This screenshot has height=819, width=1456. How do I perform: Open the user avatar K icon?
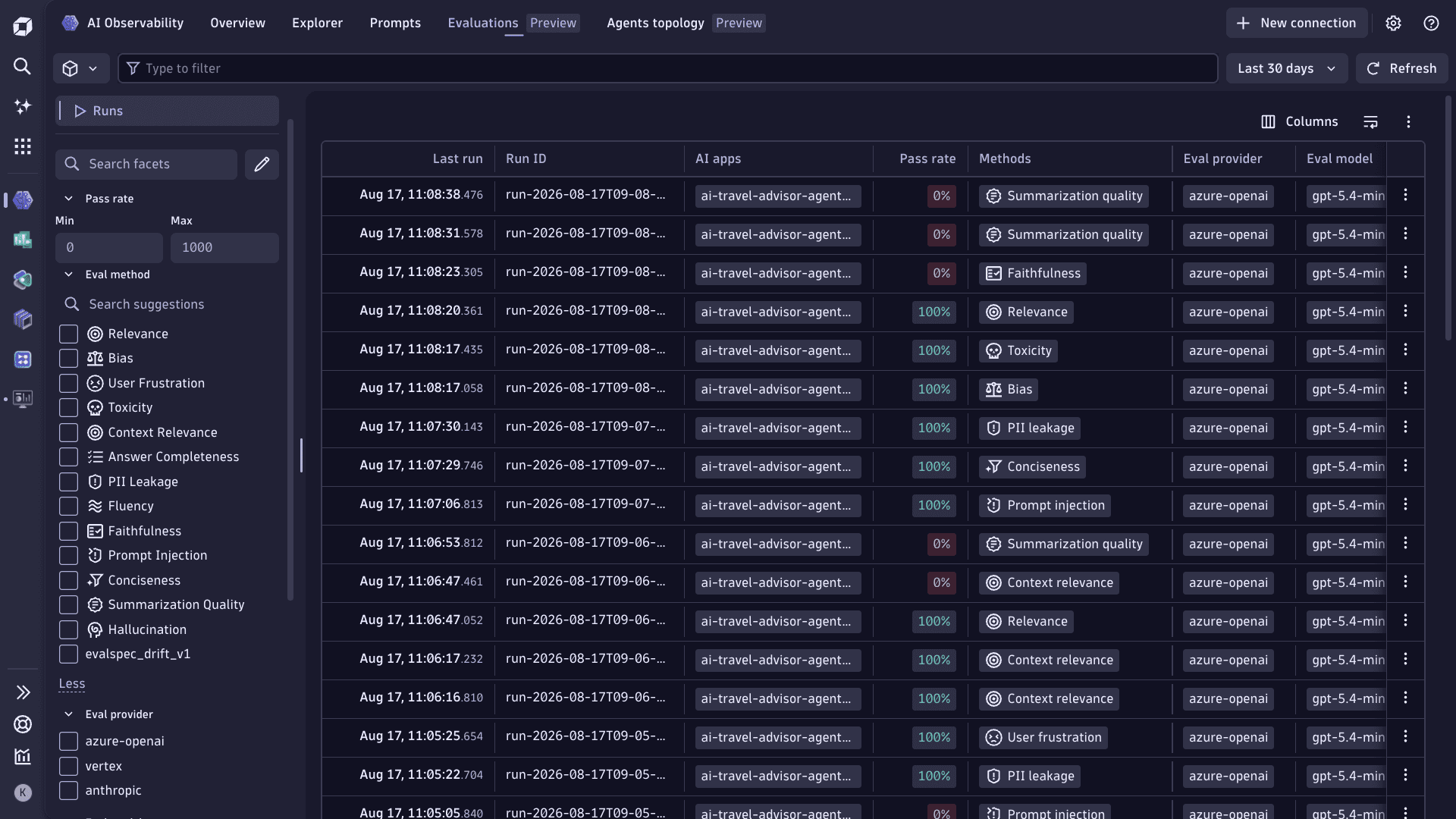tap(23, 792)
